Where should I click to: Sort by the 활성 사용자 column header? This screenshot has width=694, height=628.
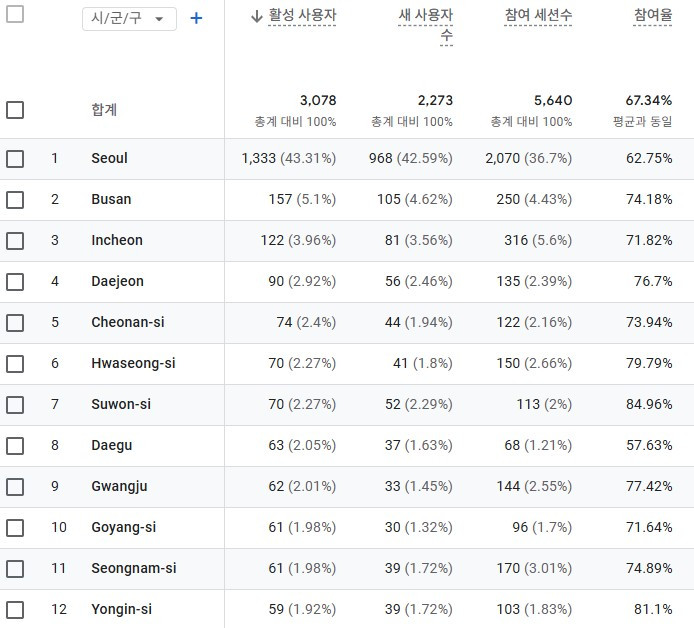pyautogui.click(x=302, y=15)
